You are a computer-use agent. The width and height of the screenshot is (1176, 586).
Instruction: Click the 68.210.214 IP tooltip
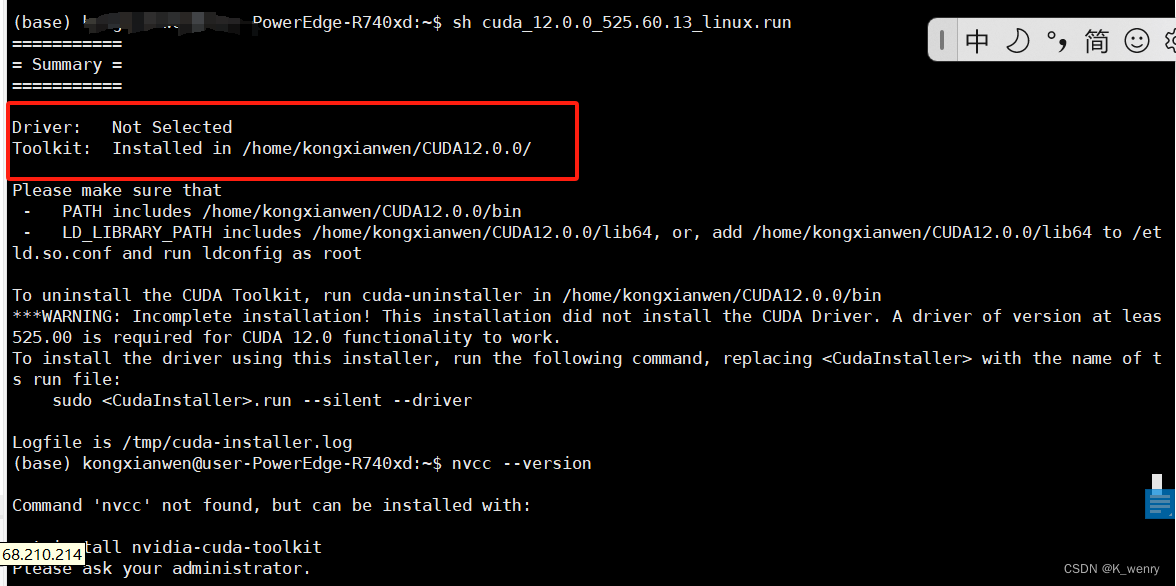[42, 554]
